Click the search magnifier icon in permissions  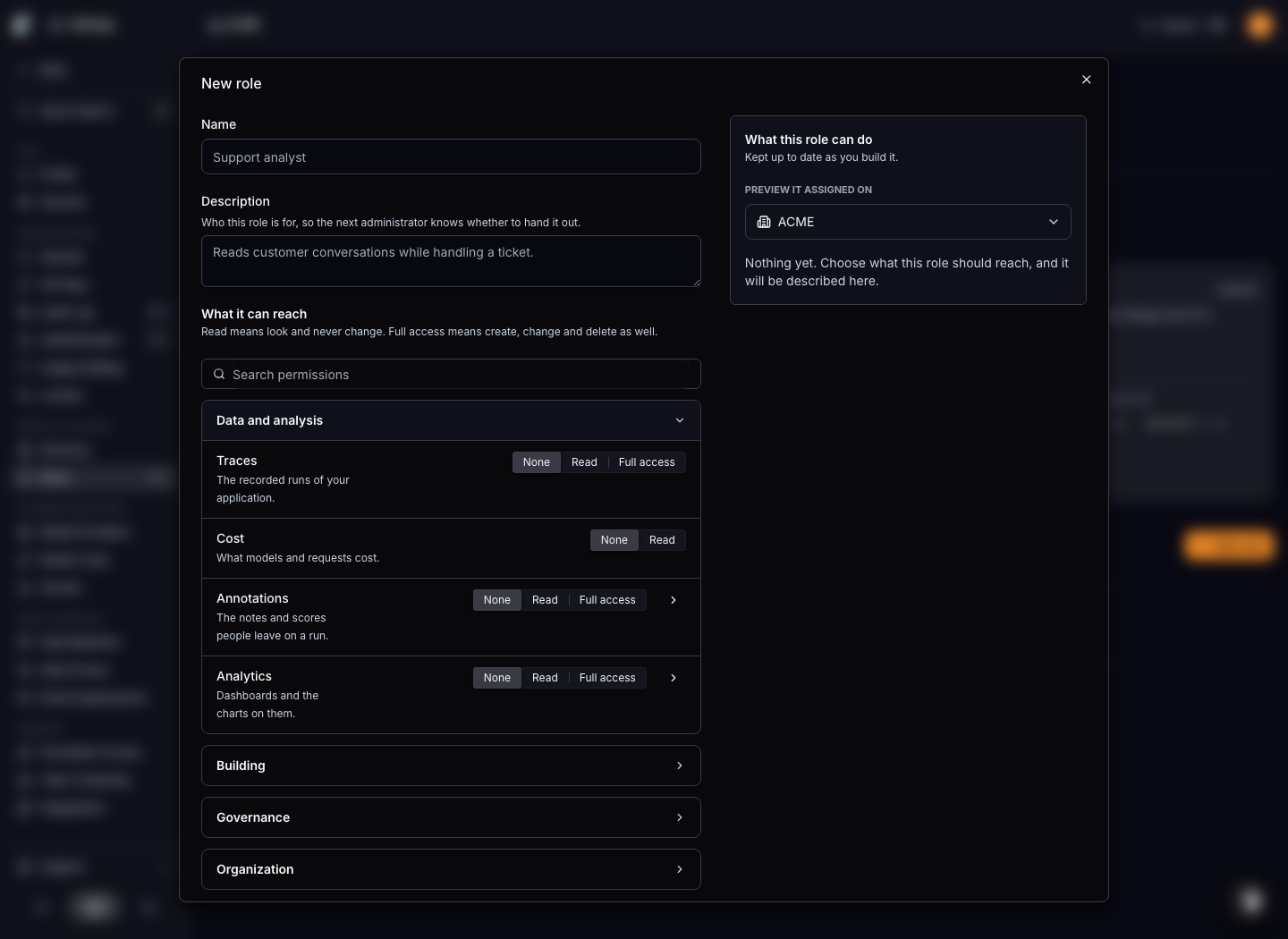[x=219, y=374]
